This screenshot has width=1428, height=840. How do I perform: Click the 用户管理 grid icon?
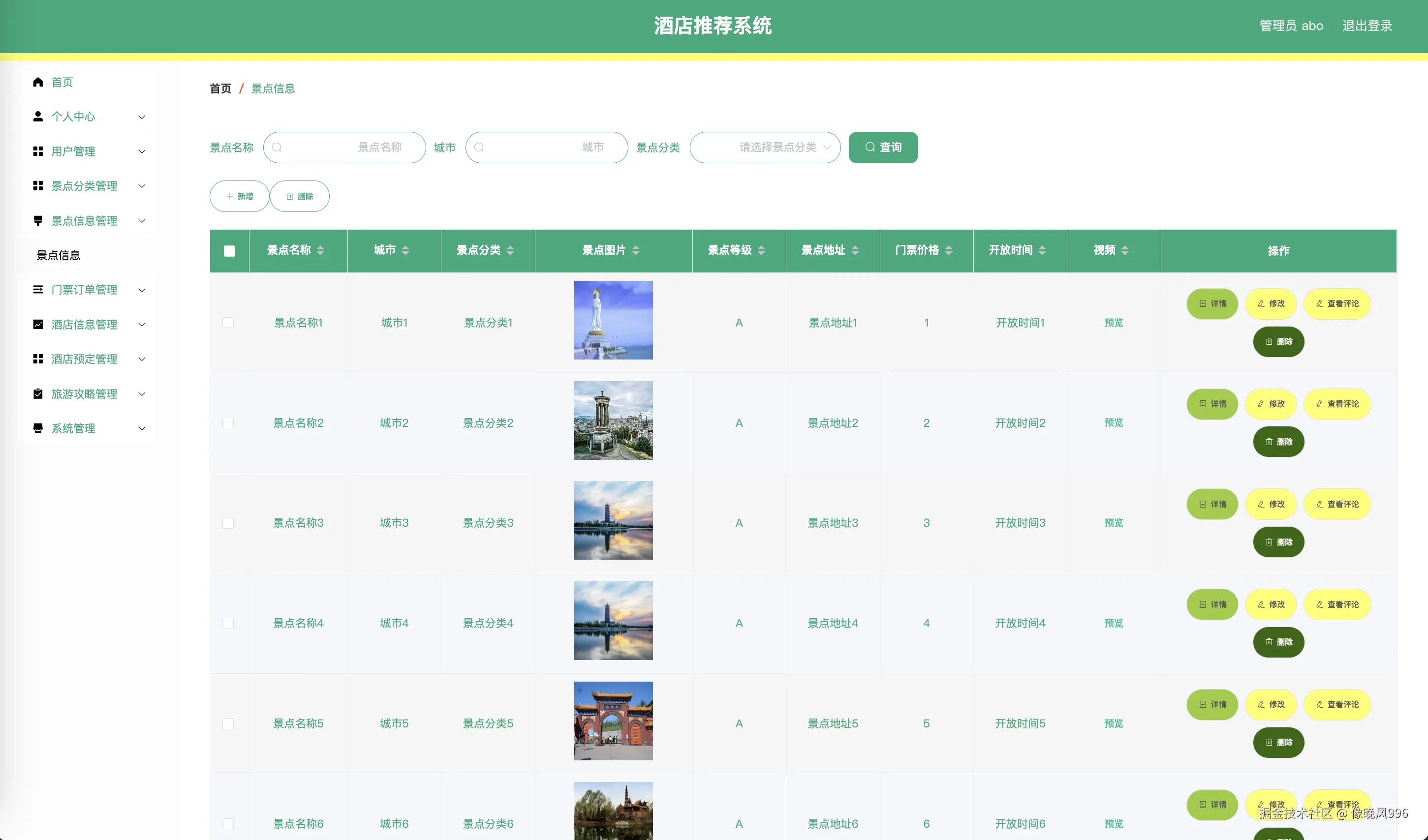tap(38, 151)
